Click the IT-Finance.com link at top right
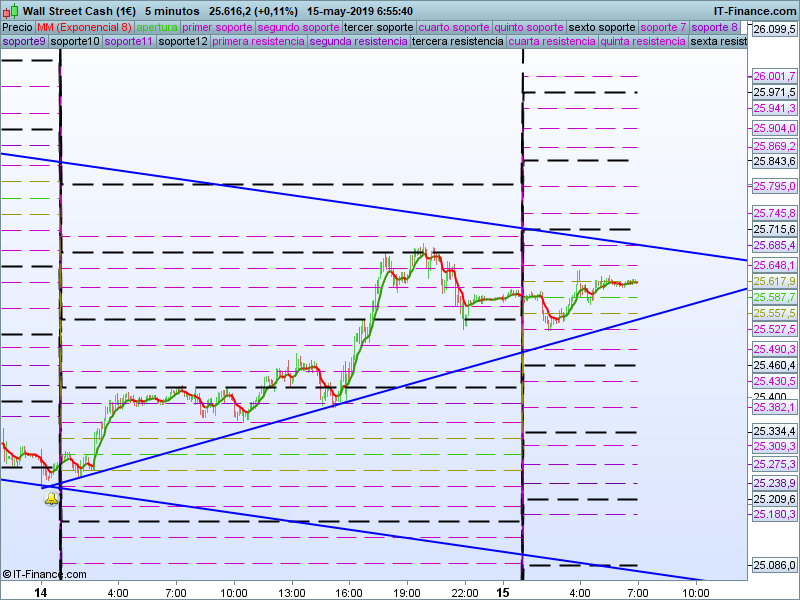The height and width of the screenshot is (600, 800). [x=755, y=11]
